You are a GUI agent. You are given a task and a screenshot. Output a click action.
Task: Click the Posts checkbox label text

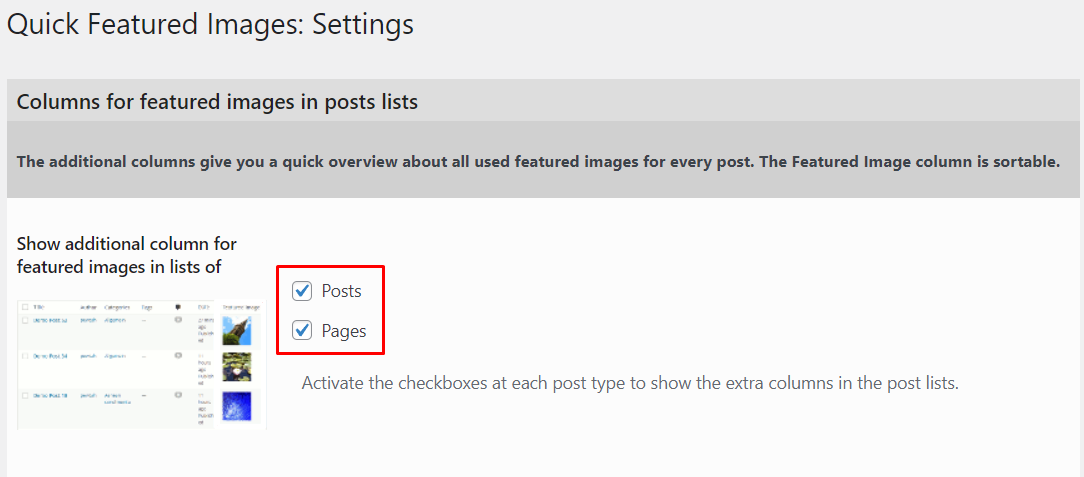341,291
